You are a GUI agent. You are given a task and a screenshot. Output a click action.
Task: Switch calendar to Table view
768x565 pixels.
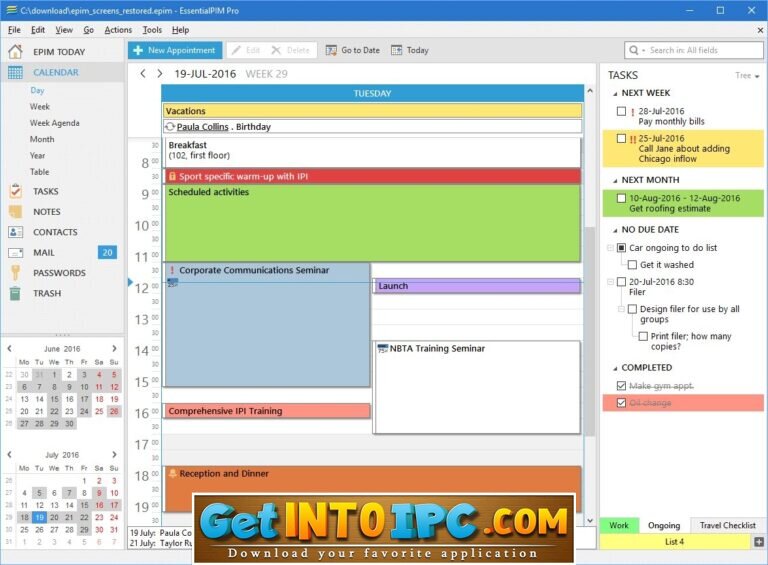tap(39, 172)
